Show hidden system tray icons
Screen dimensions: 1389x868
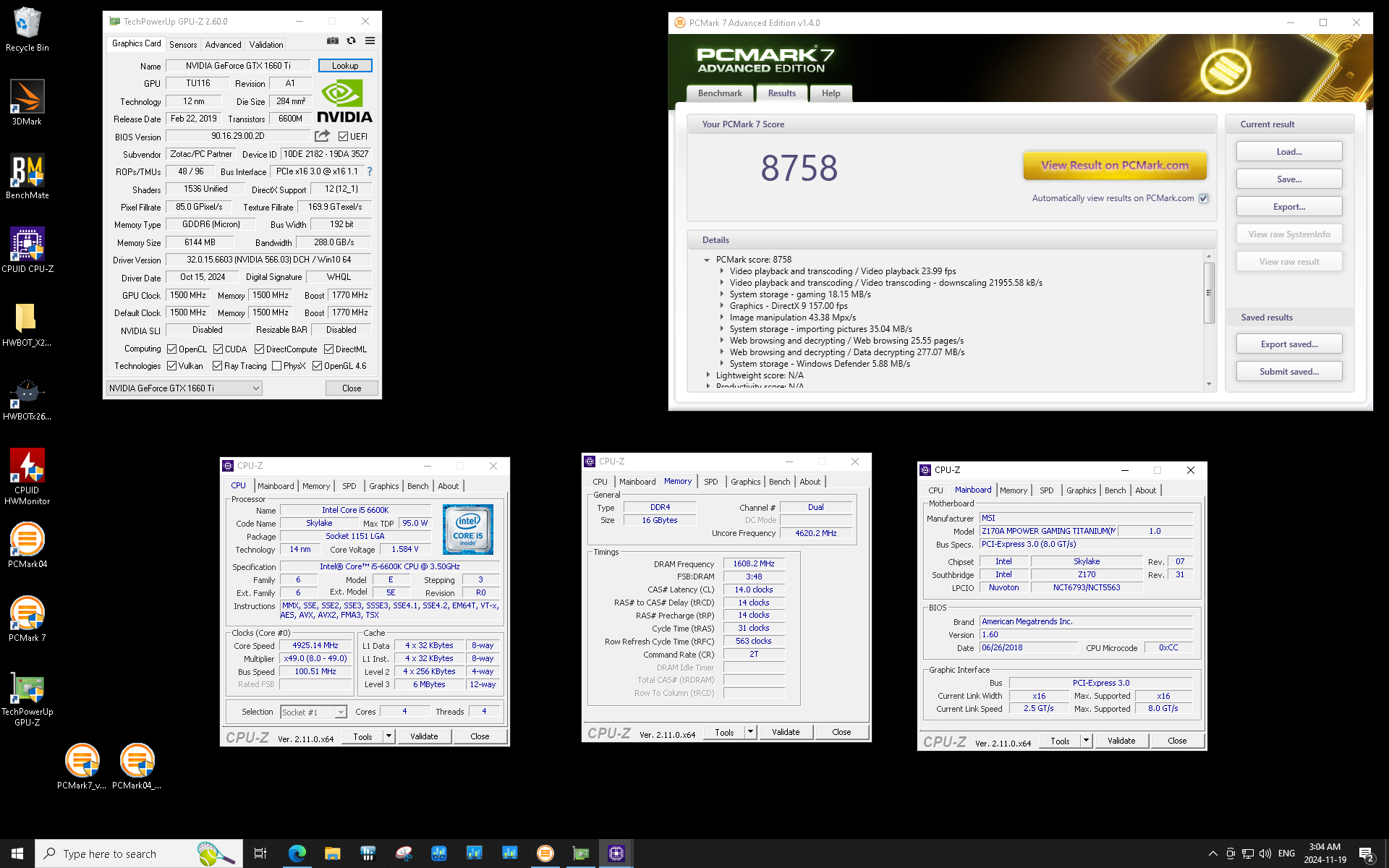point(1213,854)
